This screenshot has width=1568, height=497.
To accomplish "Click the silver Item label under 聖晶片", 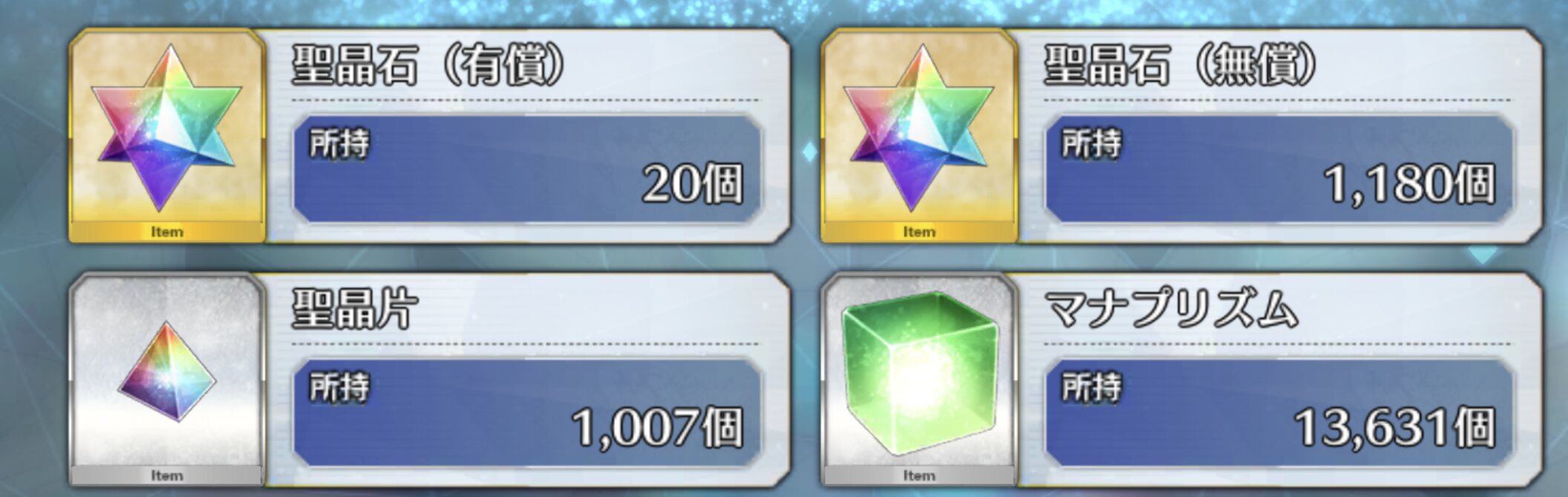I will pos(167,475).
